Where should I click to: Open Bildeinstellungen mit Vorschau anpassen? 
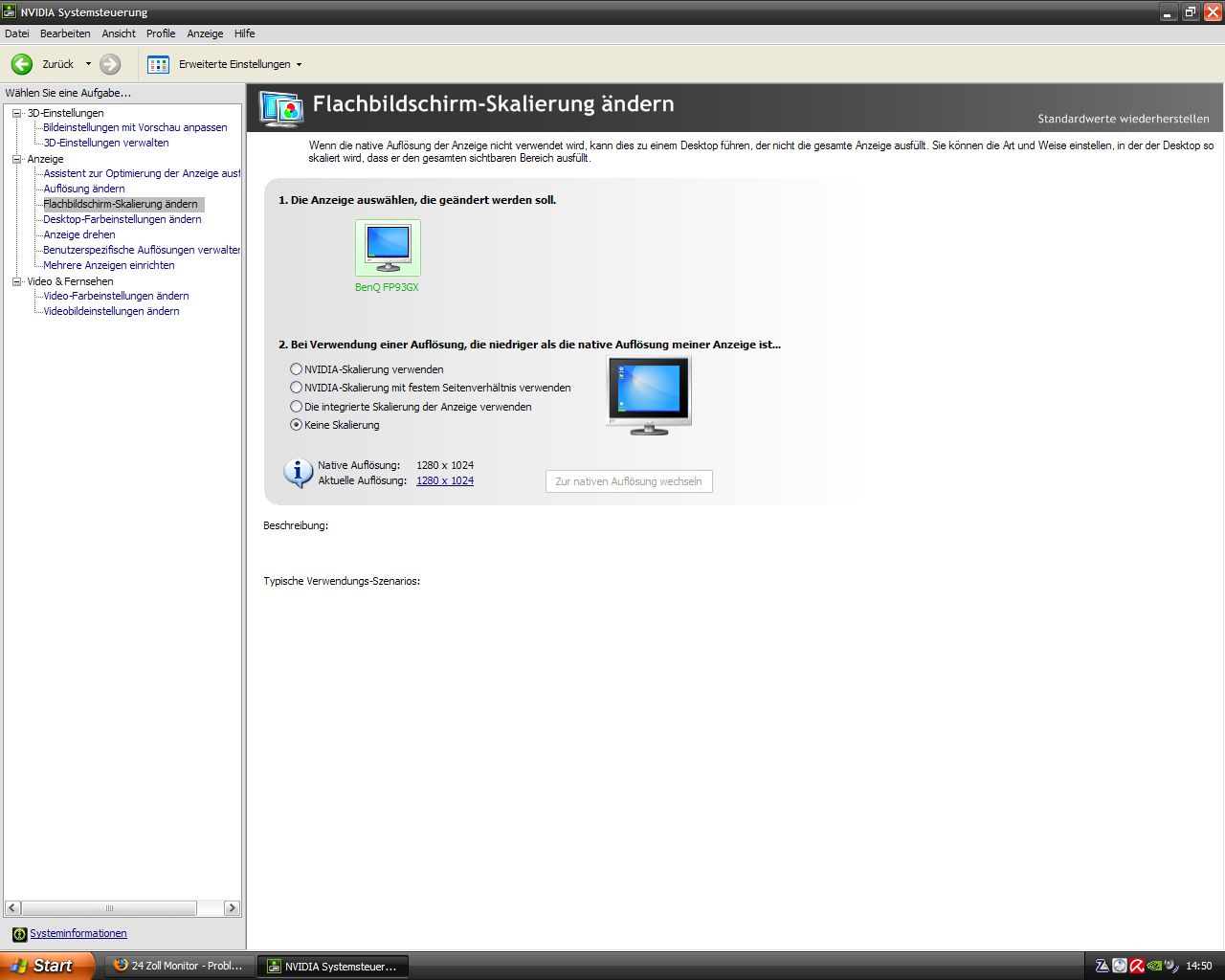click(x=135, y=127)
